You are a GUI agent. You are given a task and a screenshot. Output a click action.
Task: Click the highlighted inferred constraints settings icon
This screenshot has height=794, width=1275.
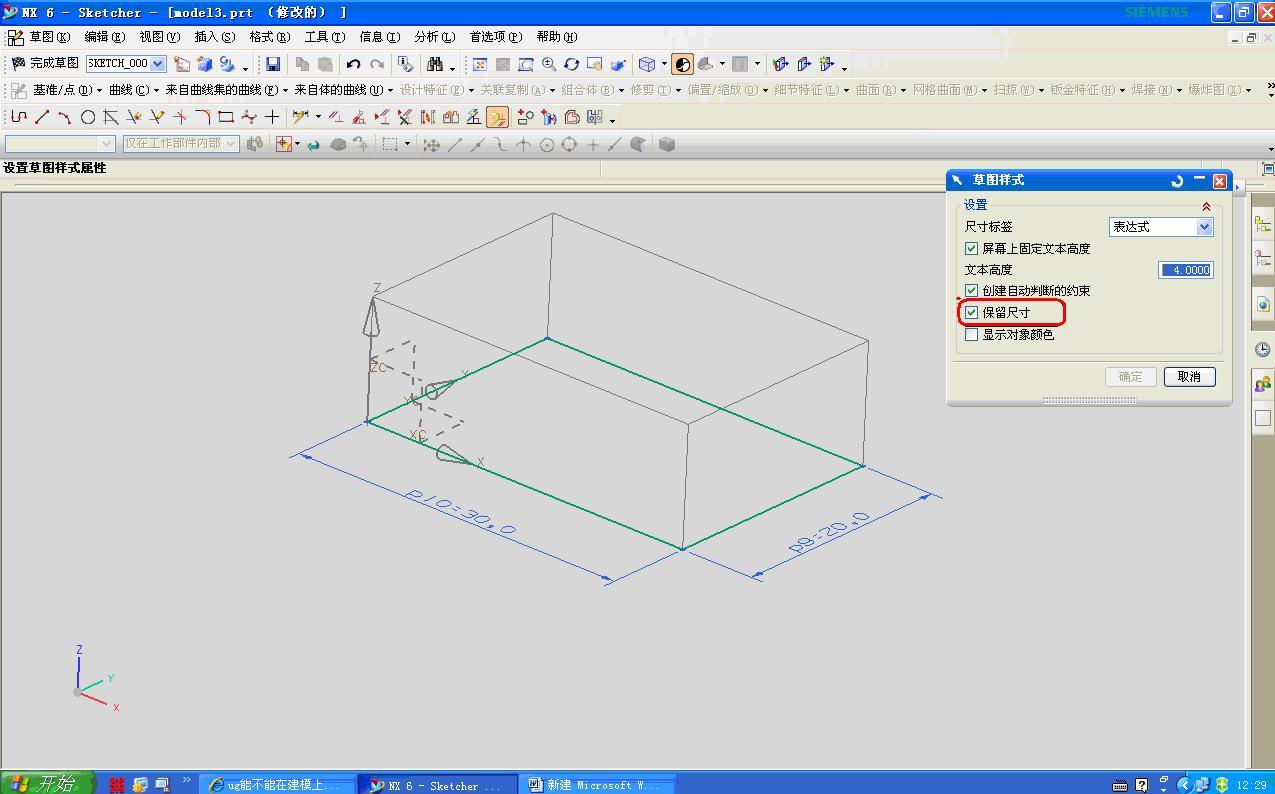coord(497,117)
